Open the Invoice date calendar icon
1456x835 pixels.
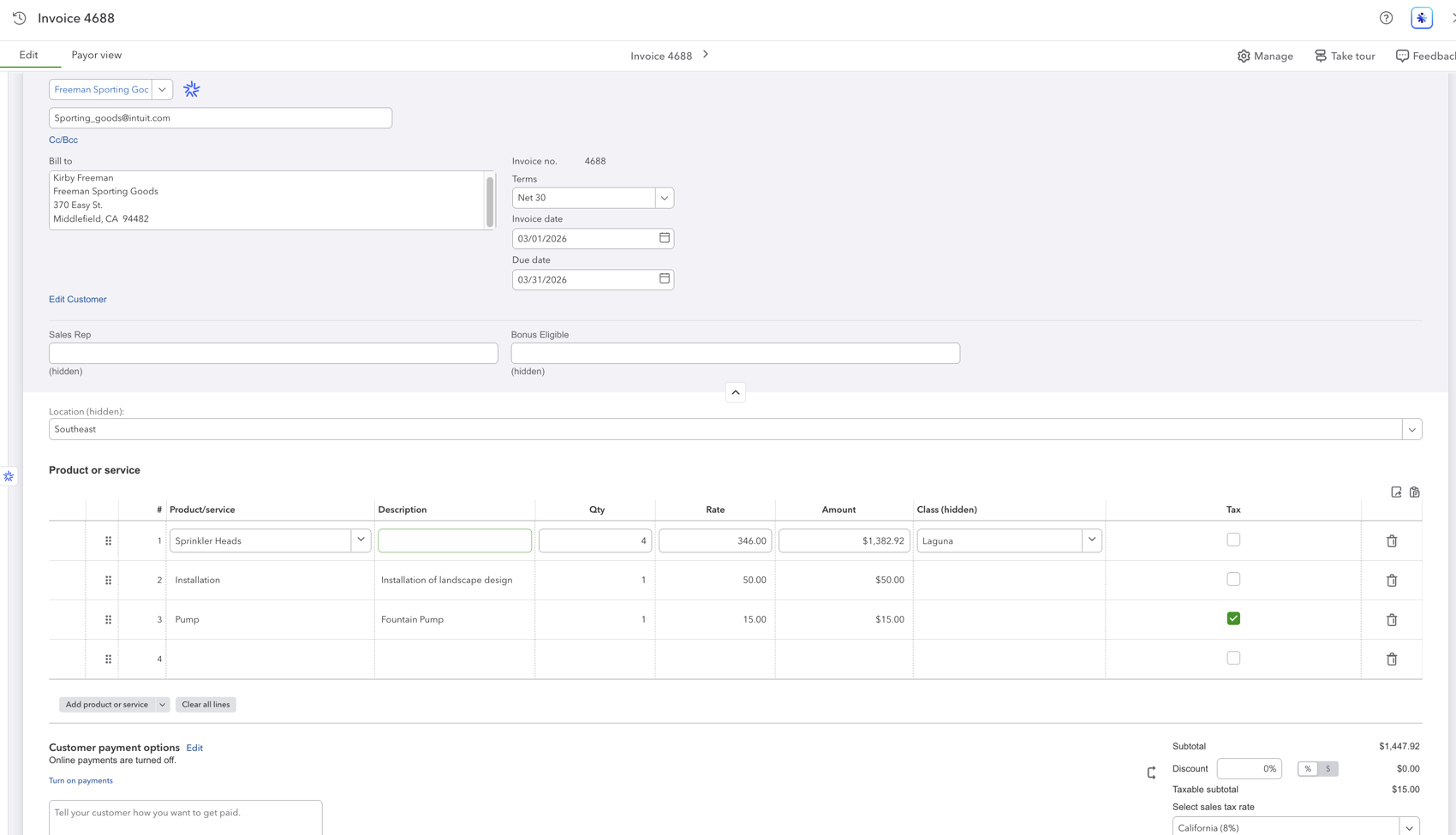tap(665, 238)
